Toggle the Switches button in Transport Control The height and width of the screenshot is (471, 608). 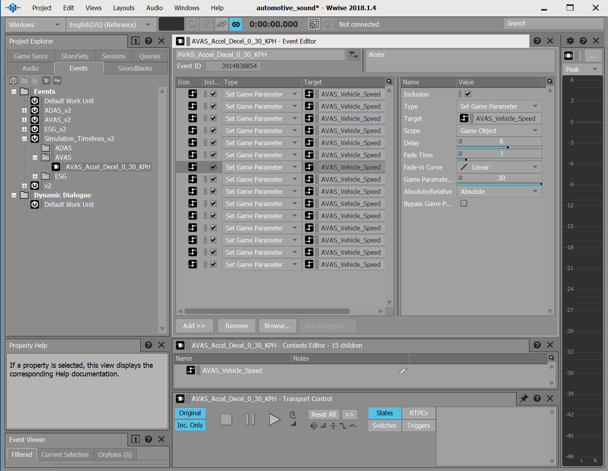coord(384,426)
